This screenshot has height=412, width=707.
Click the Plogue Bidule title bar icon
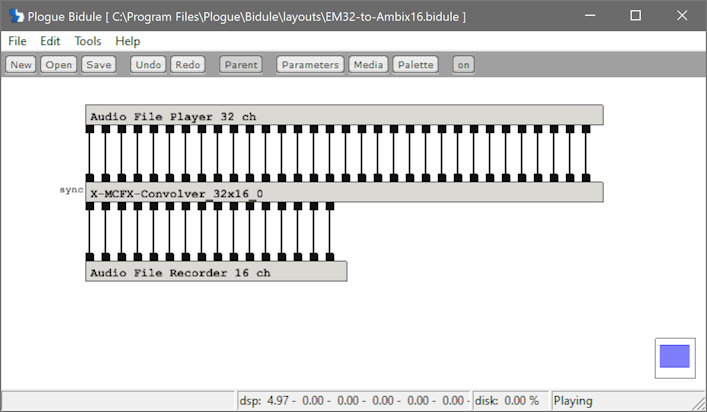pyautogui.click(x=16, y=16)
